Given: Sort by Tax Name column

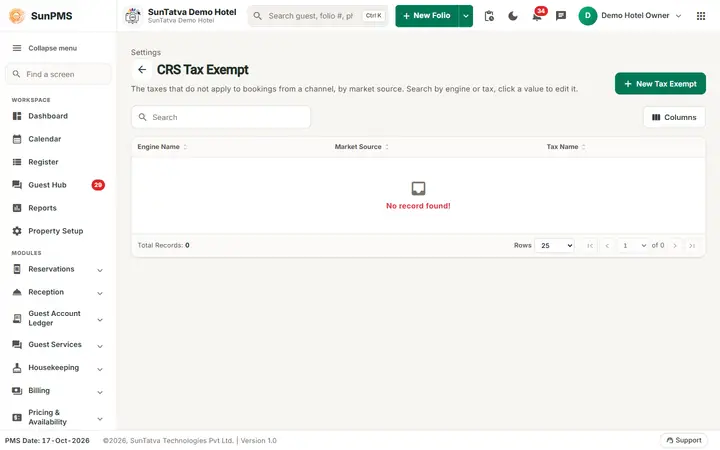Looking at the screenshot, I should pos(566,147).
